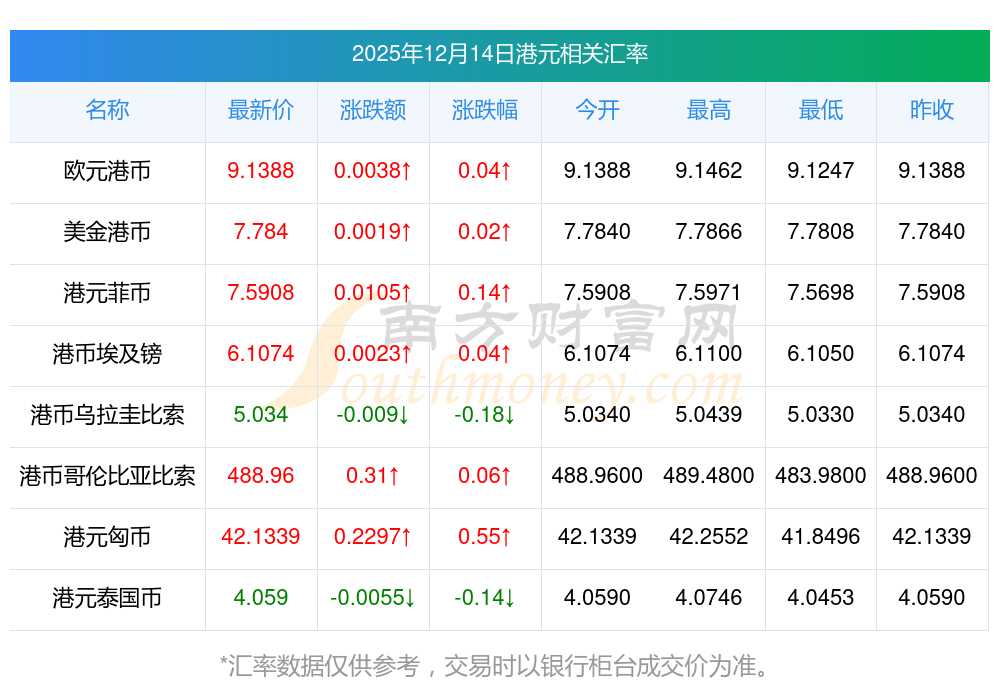Select the 最高 column header
The width and height of the screenshot is (1000, 697).
[709, 110]
